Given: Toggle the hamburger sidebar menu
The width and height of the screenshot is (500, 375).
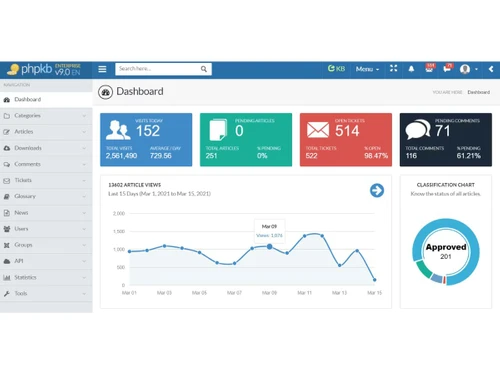Looking at the screenshot, I should (x=102, y=69).
